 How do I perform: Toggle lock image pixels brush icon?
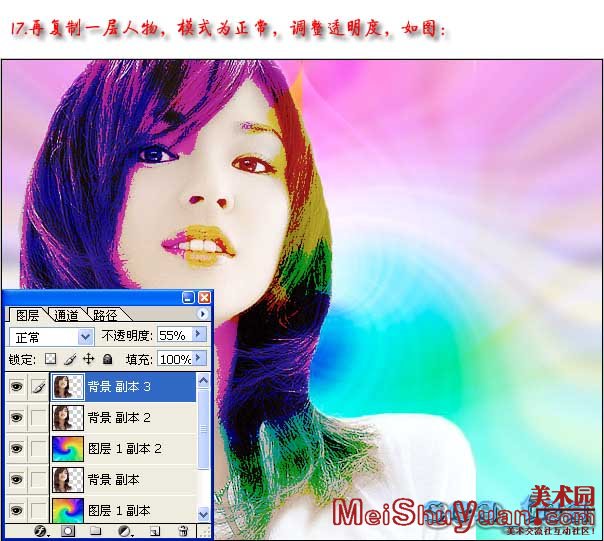click(70, 359)
